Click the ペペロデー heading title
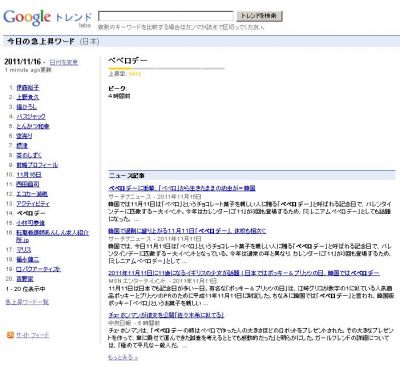The image size is (400, 366). click(x=128, y=61)
